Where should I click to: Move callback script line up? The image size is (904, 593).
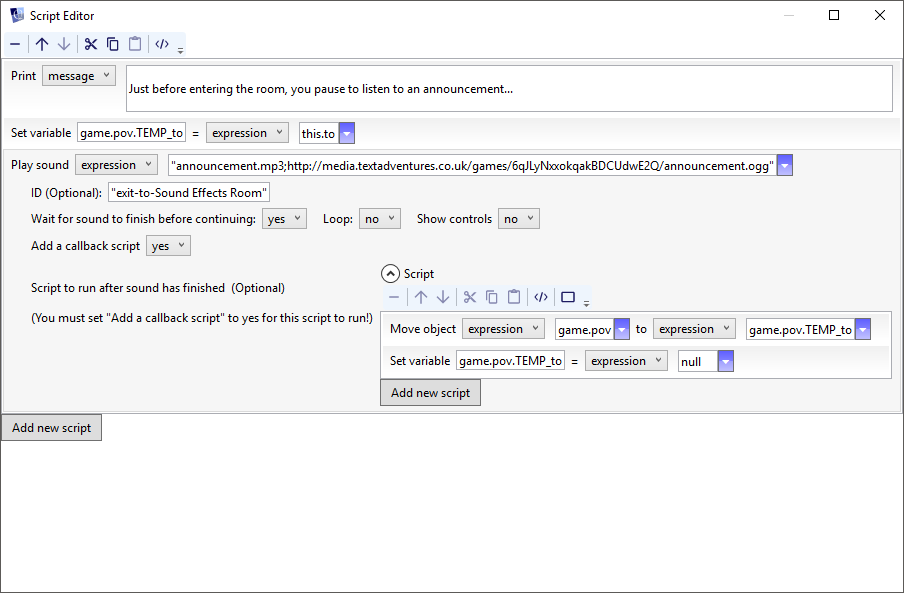pyautogui.click(x=421, y=297)
